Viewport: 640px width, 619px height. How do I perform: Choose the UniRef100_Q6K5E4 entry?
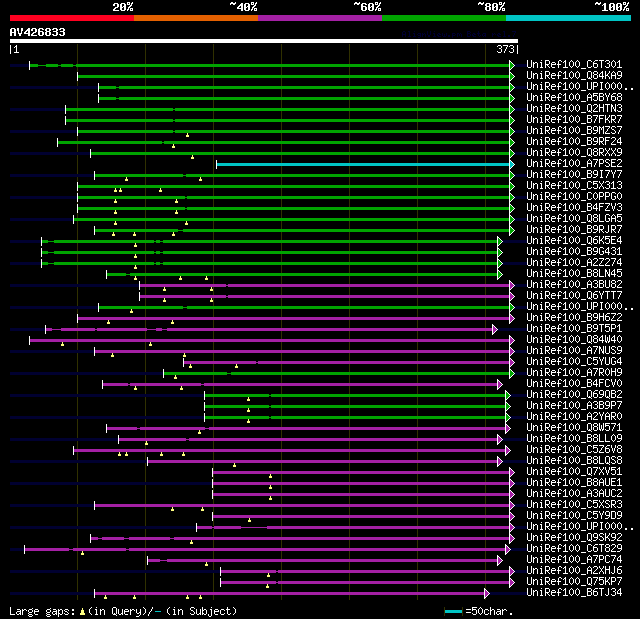tap(574, 241)
